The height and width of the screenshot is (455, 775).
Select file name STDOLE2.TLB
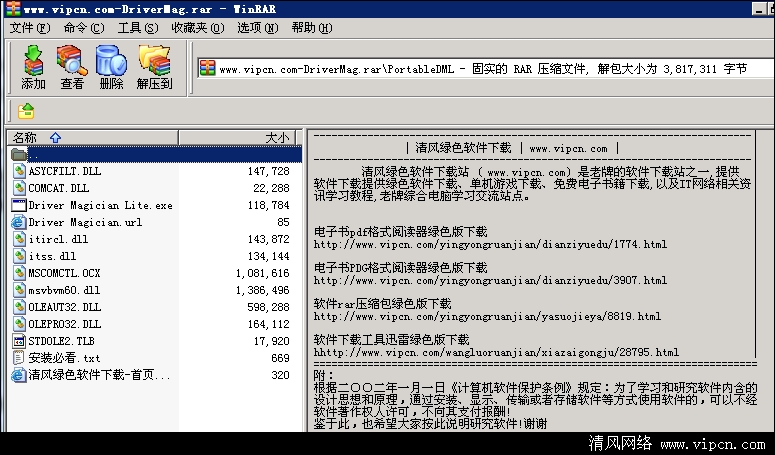point(61,341)
